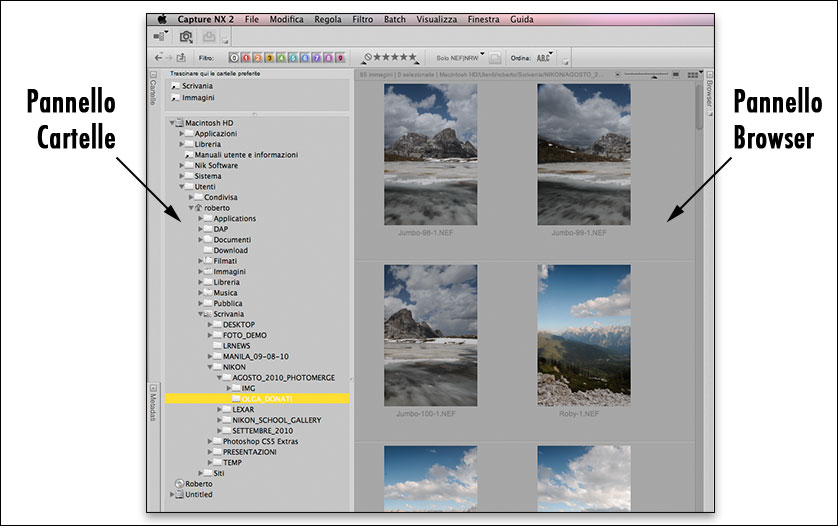Open the Apple menu
This screenshot has width=838, height=526.
point(161,19)
